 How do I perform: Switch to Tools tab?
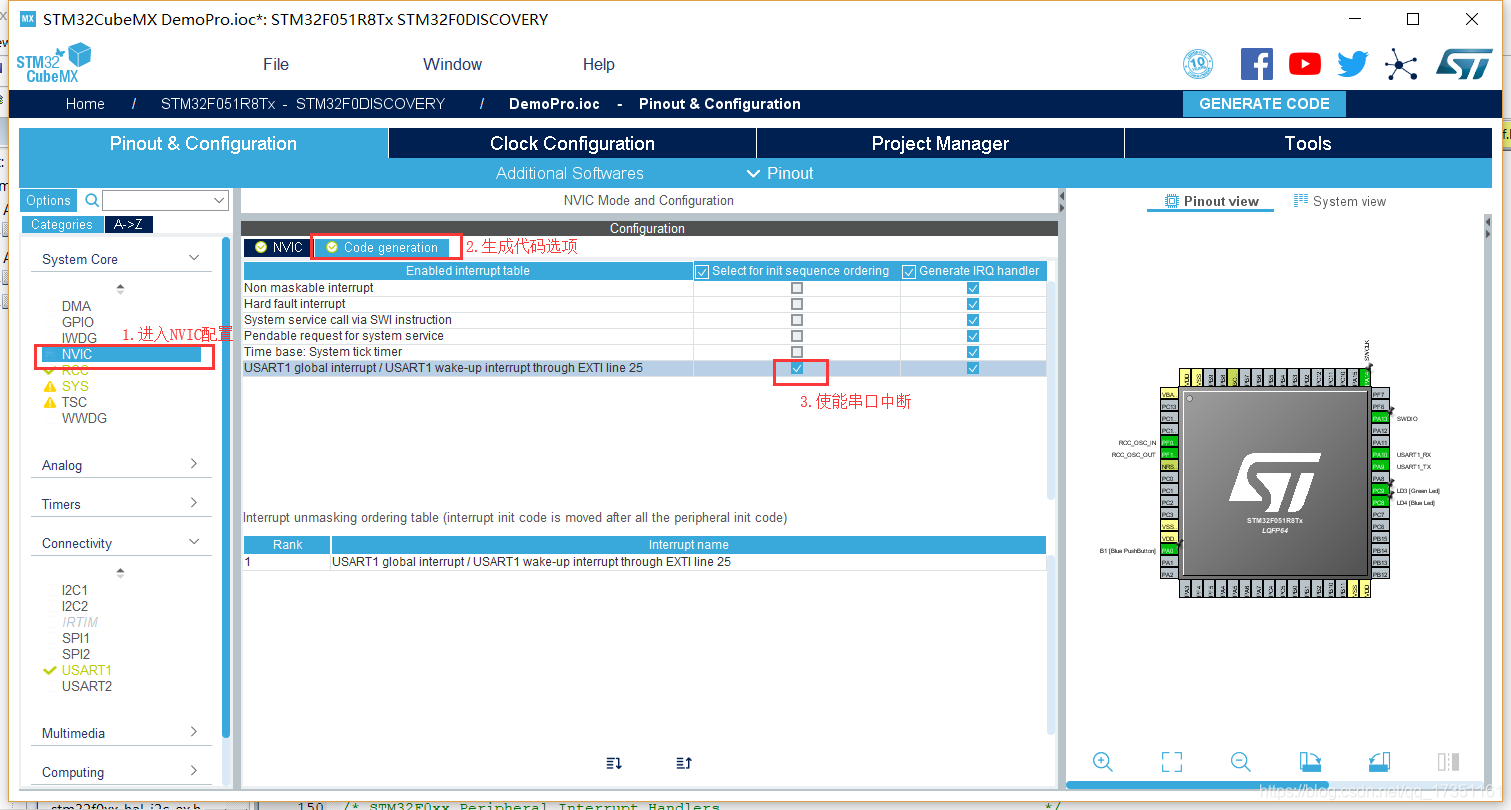tap(1308, 143)
